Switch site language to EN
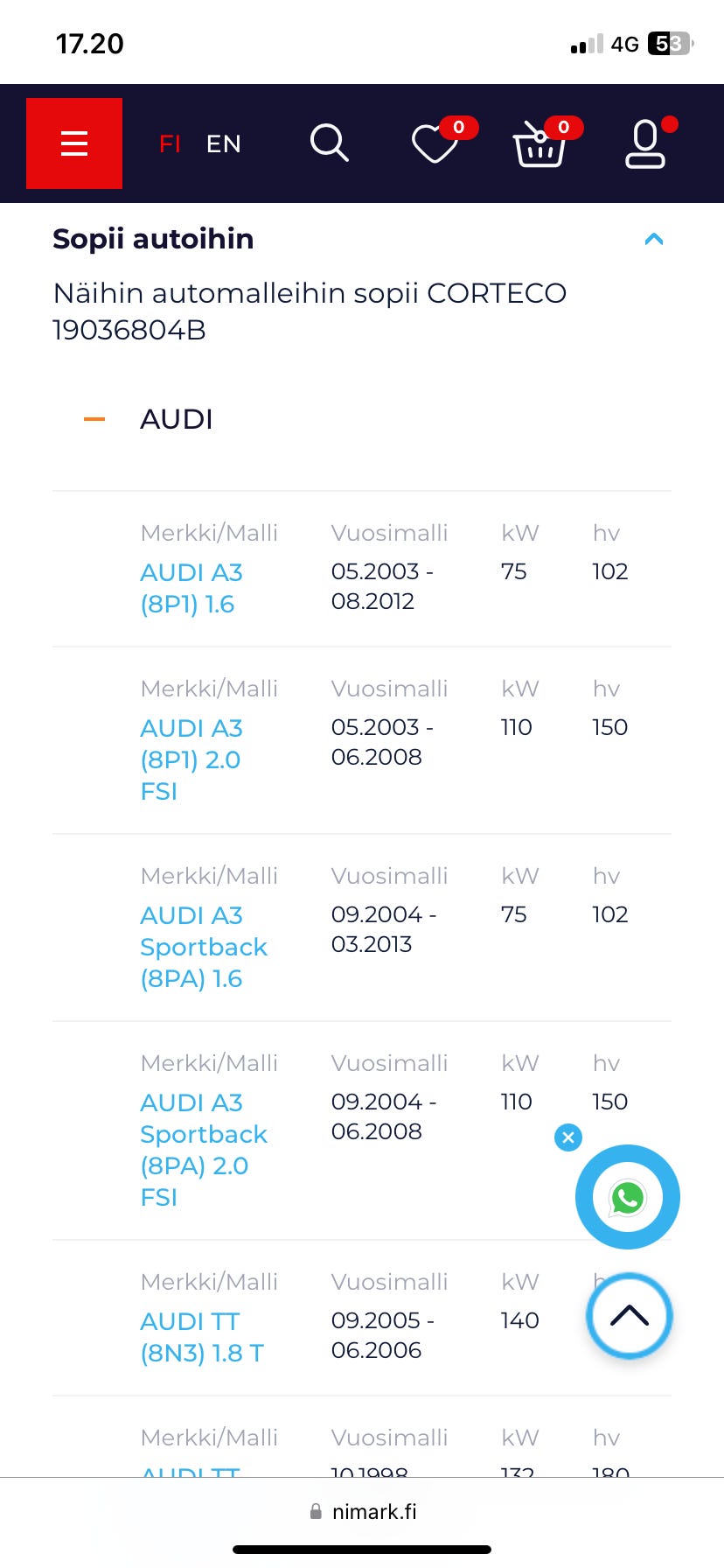 tap(224, 143)
